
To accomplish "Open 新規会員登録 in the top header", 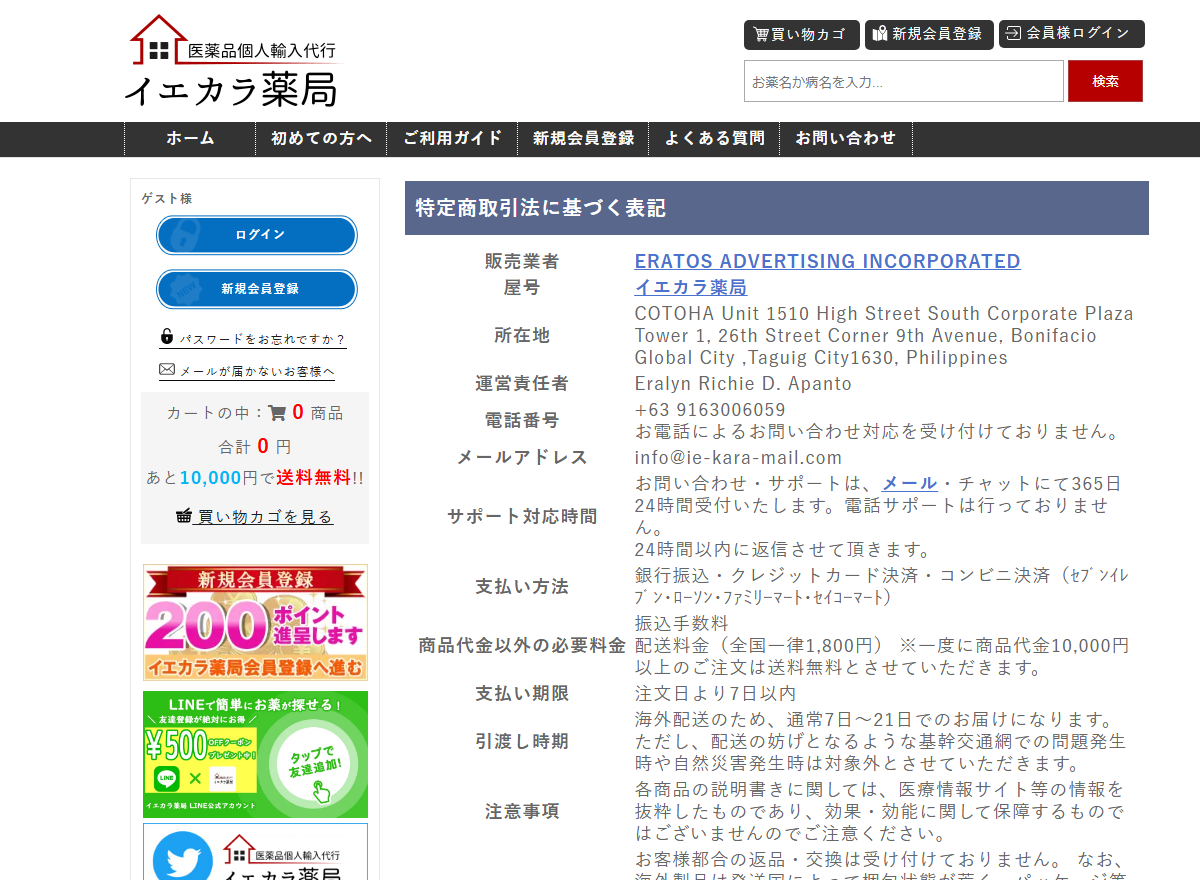I will (929, 34).
